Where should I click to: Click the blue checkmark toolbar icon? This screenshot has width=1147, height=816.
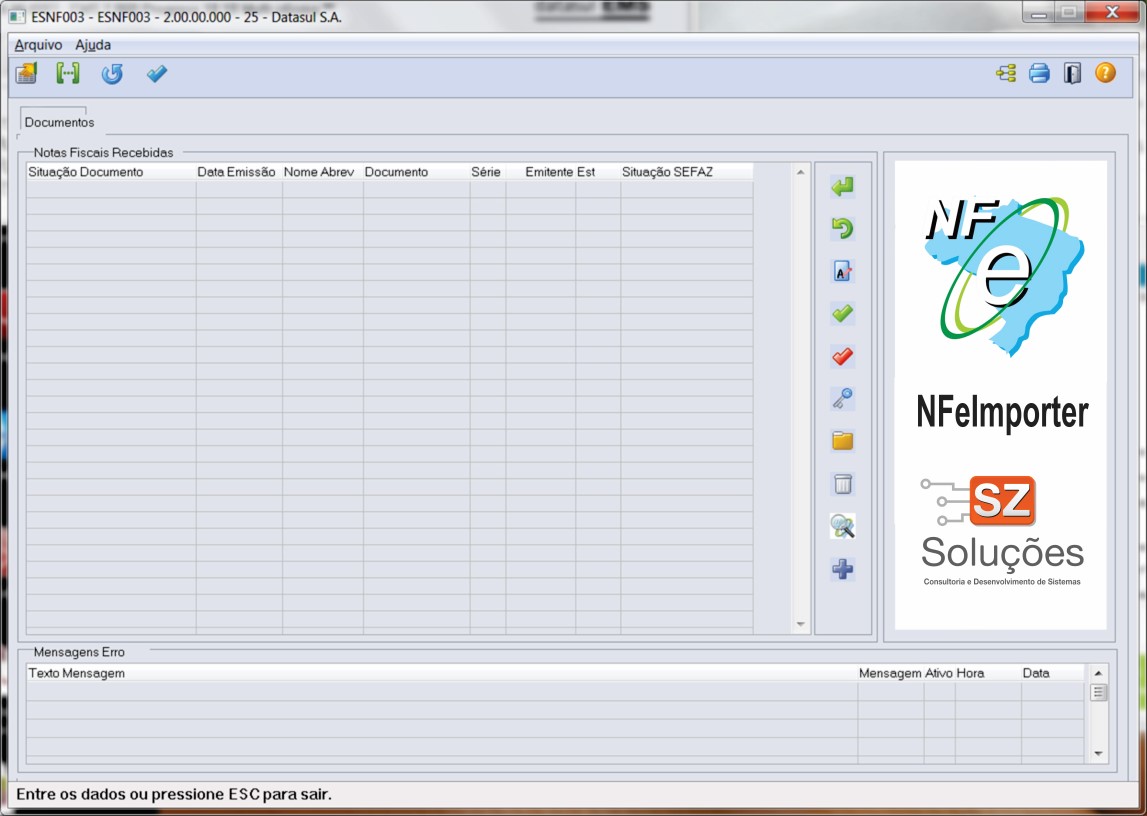click(157, 73)
